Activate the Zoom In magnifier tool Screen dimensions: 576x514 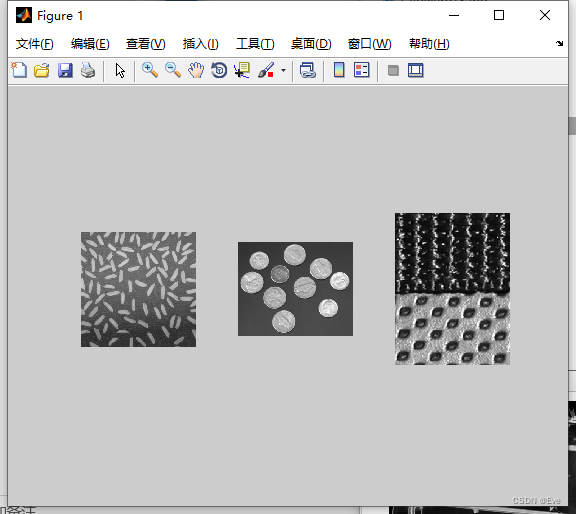pos(150,70)
